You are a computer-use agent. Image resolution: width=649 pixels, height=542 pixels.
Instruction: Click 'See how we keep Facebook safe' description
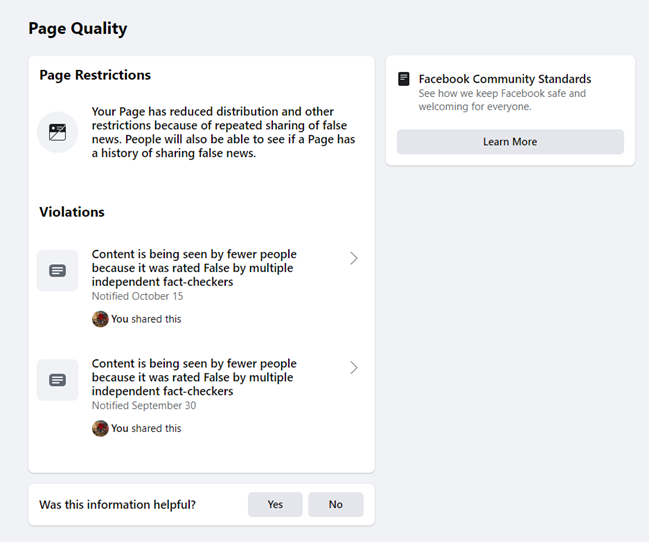point(502,100)
